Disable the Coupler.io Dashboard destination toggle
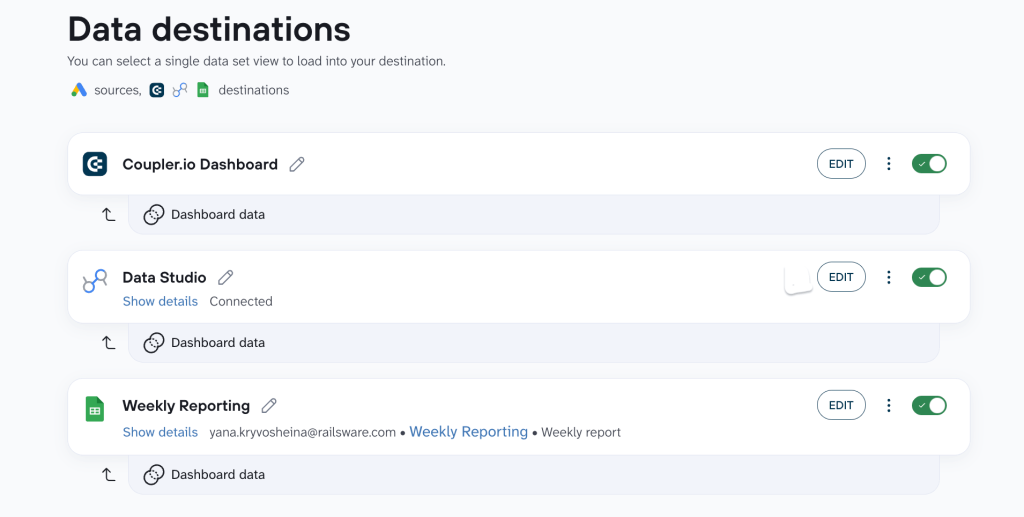 pyautogui.click(x=929, y=164)
